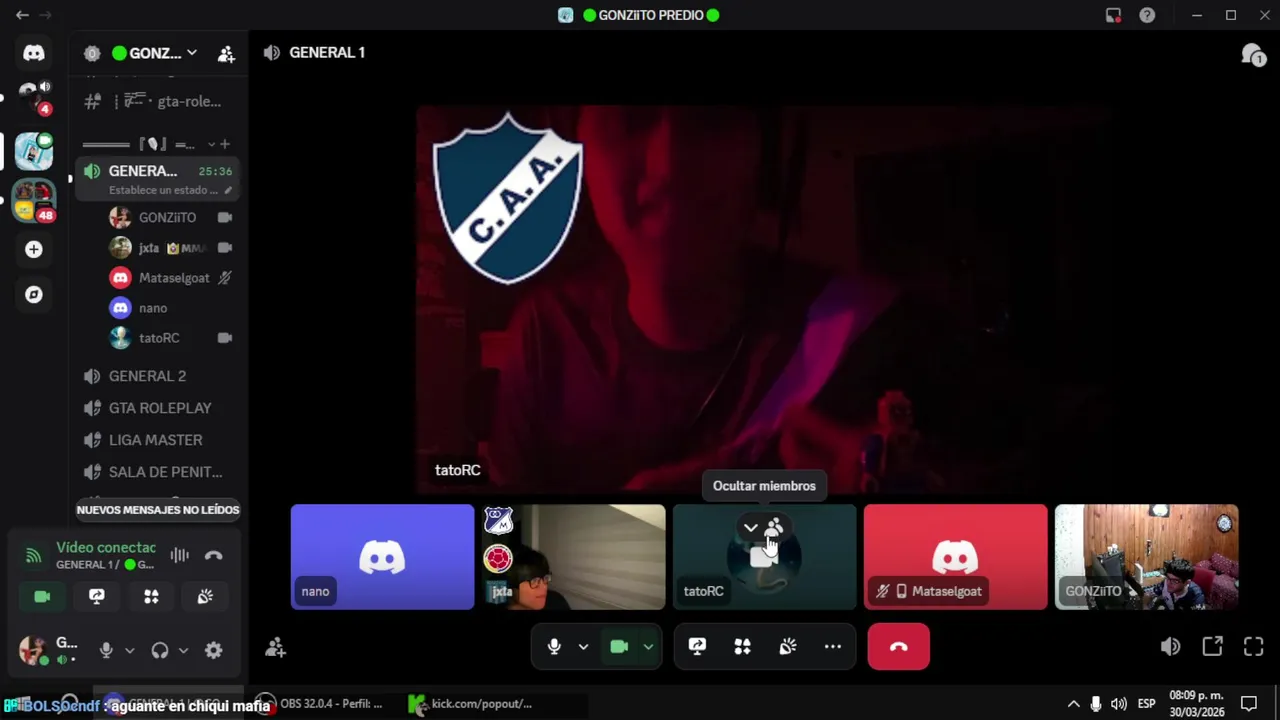Select nano in the voice member list
The width and height of the screenshot is (1280, 720).
pos(170,308)
